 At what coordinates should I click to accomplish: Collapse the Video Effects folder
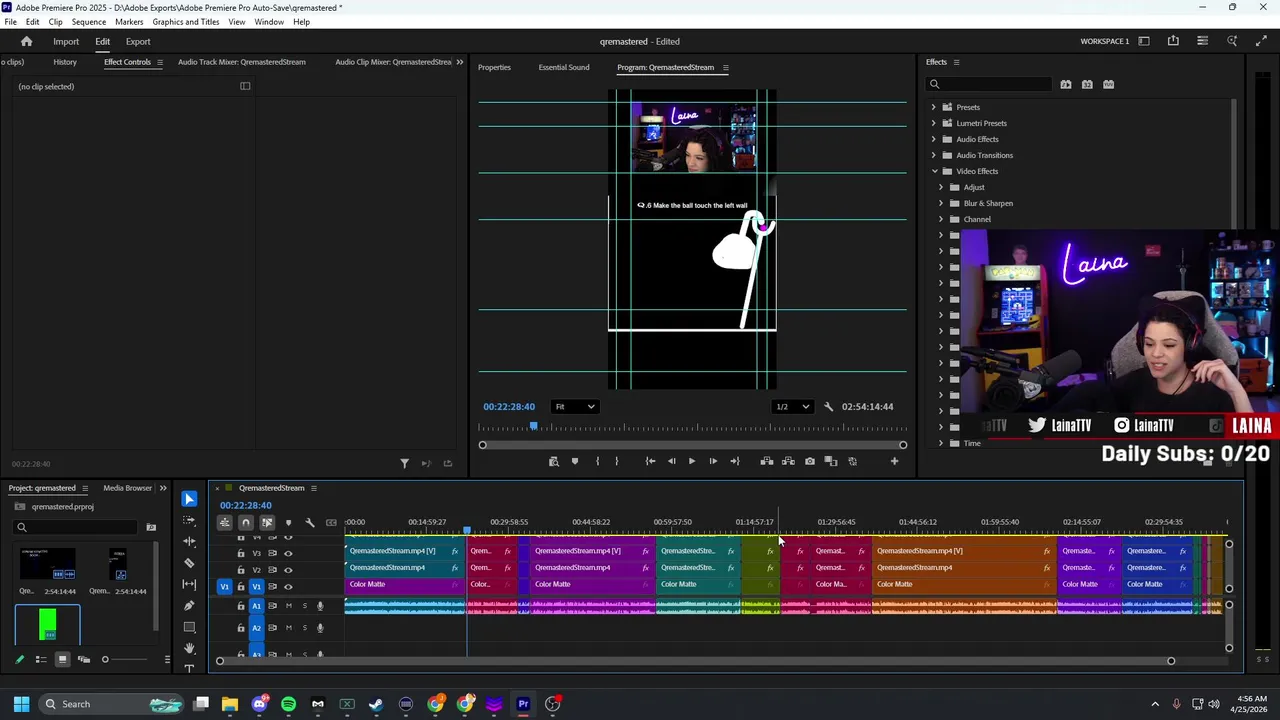pyautogui.click(x=934, y=171)
